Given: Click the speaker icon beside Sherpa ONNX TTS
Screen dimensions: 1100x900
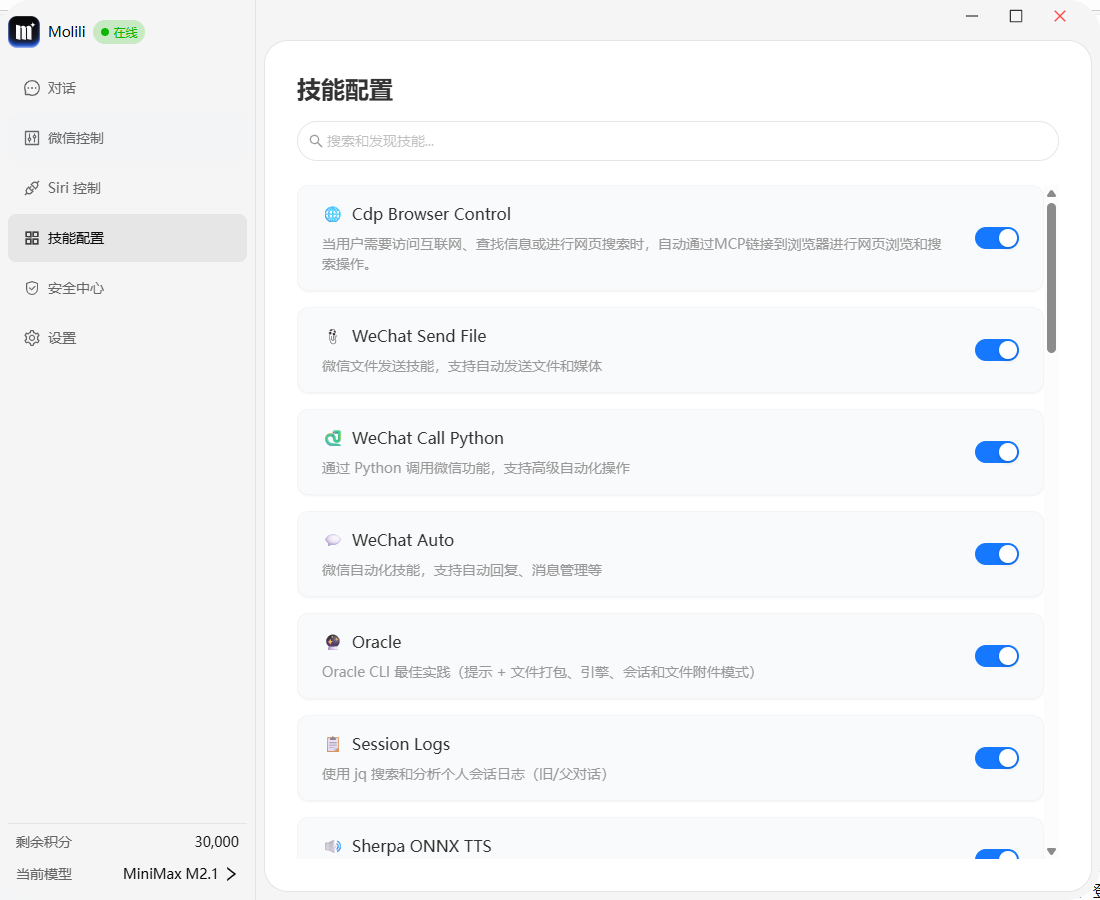Looking at the screenshot, I should point(332,846).
